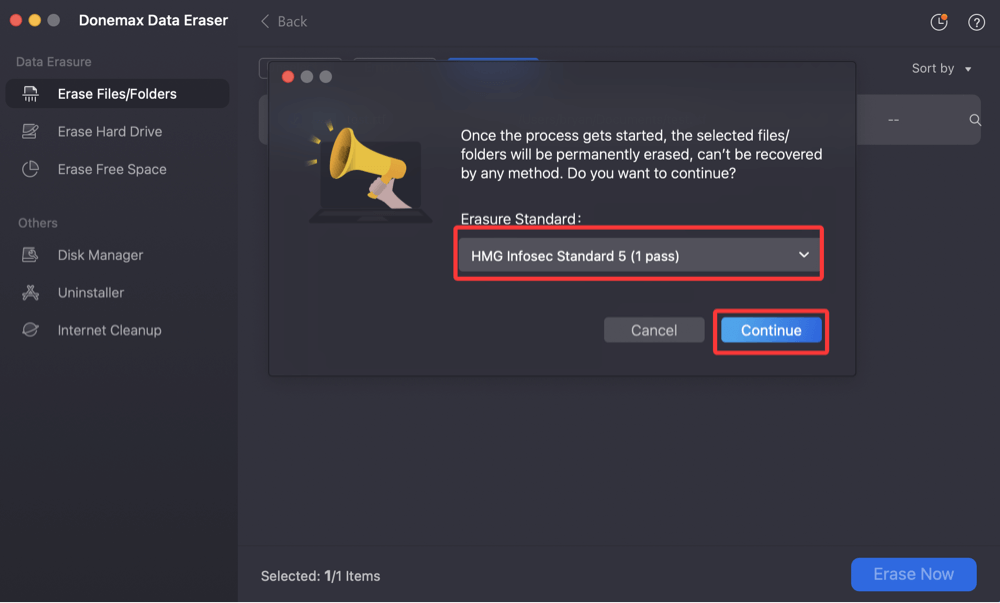The image size is (1000, 603).
Task: Open help via the question mark icon
Action: [x=977, y=21]
